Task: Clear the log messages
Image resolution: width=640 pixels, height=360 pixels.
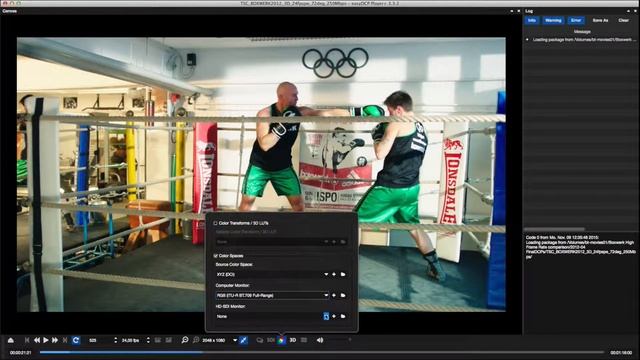Action: click(x=623, y=20)
